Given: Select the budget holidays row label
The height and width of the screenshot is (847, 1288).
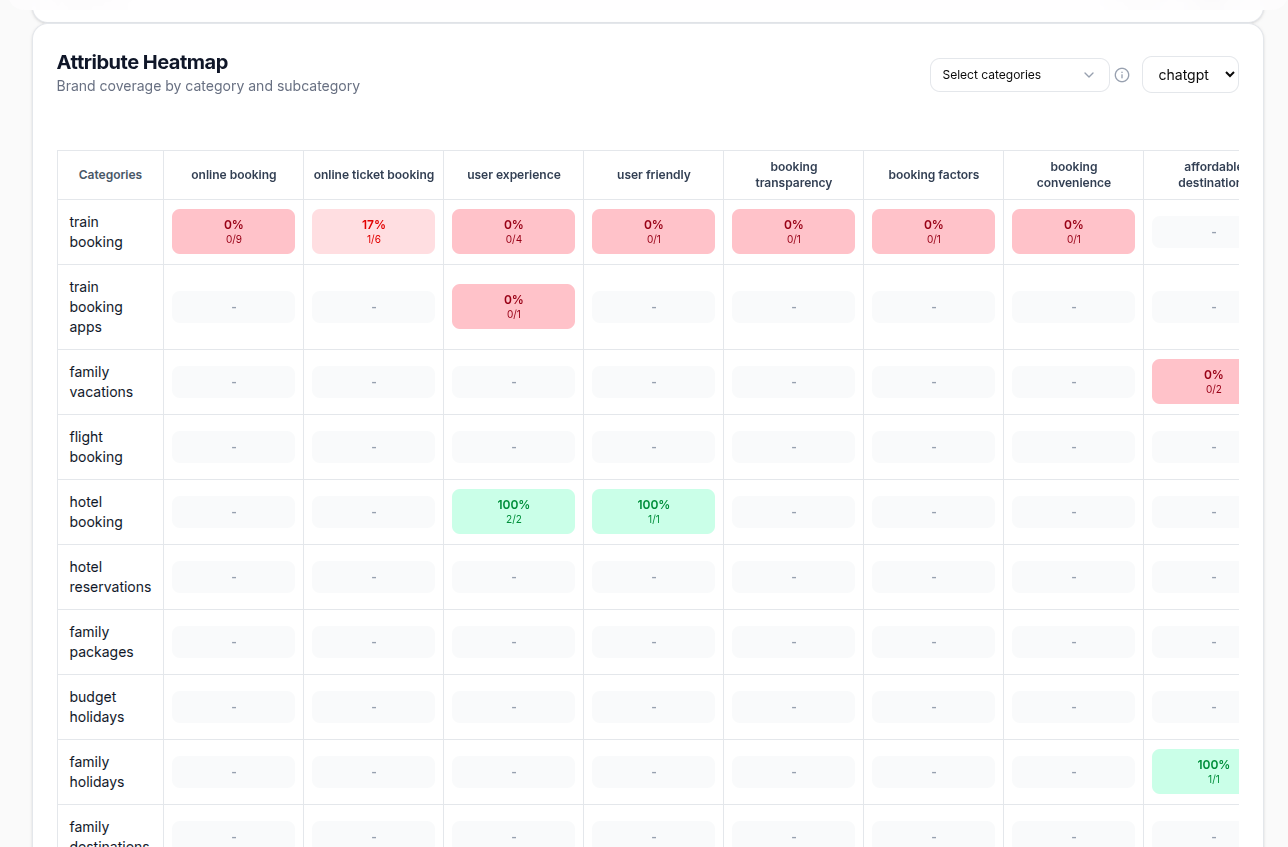Looking at the screenshot, I should click(97, 707).
